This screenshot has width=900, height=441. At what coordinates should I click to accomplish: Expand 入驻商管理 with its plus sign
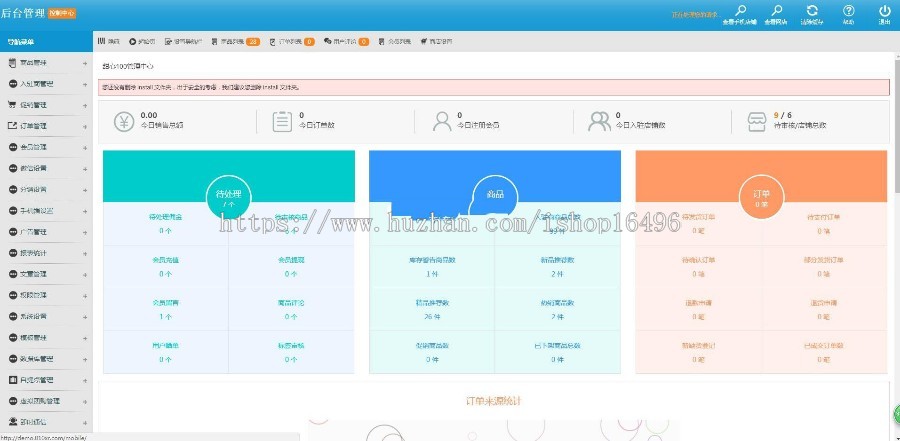coord(85,84)
